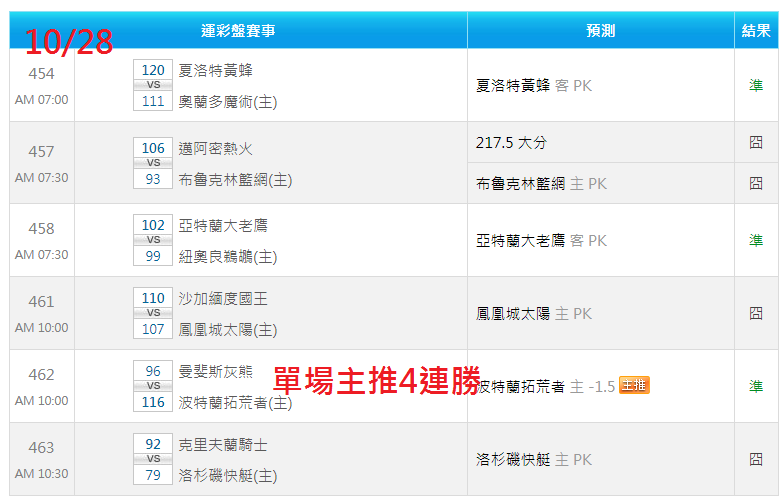This screenshot has height=500, width=784.
Task: Click the prediction 波特蘭拓荒者 主 -1.5
Action: click(x=546, y=386)
